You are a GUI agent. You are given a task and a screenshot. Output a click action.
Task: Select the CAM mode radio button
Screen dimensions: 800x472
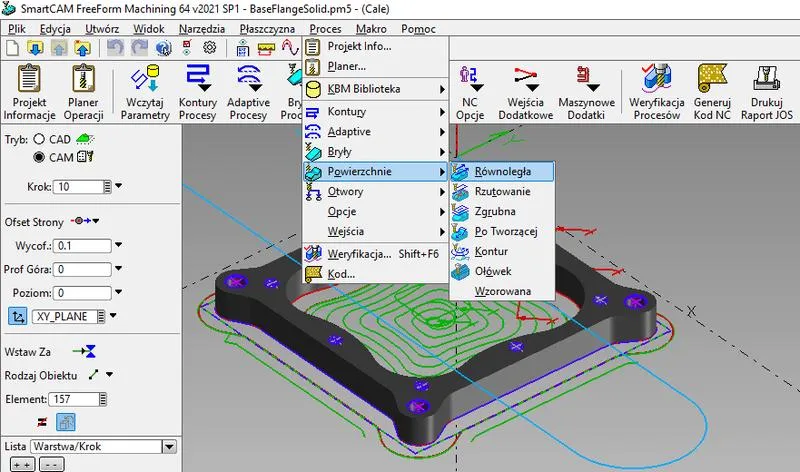(40, 157)
